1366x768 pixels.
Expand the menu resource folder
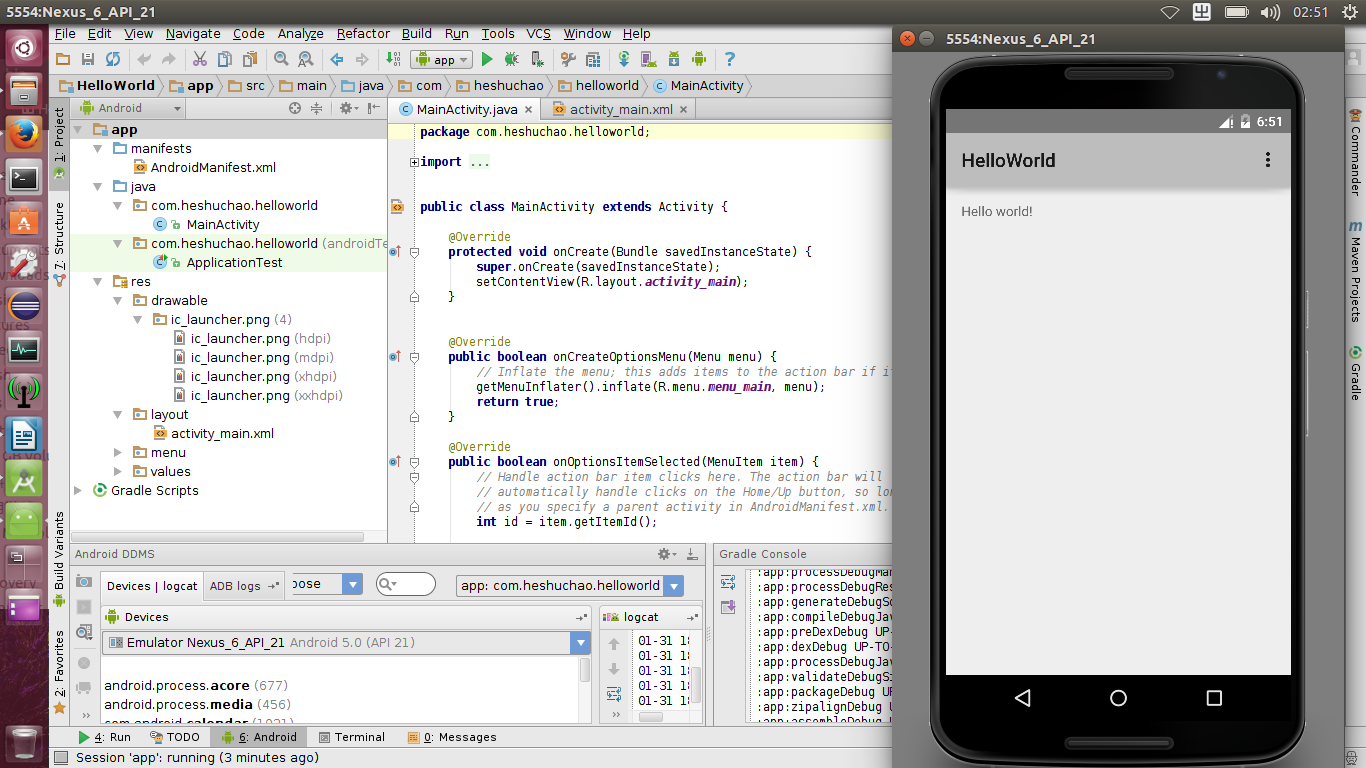coord(118,452)
